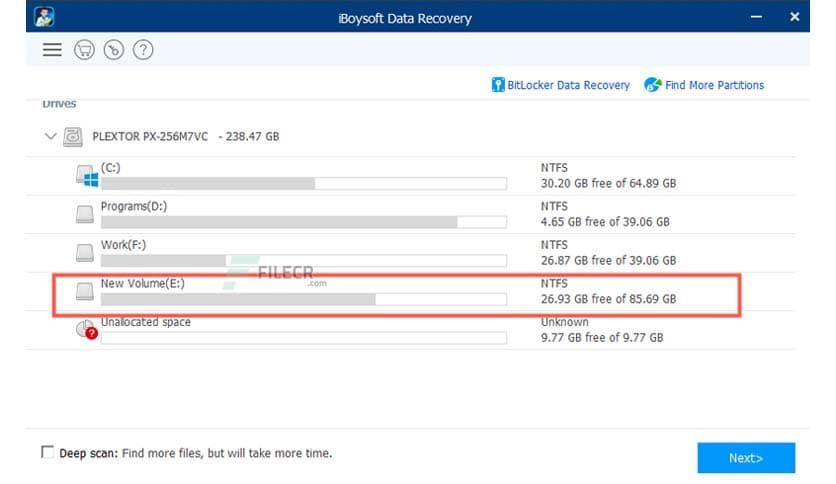
Task: Click the Deep scan description text
Action: tap(227, 453)
